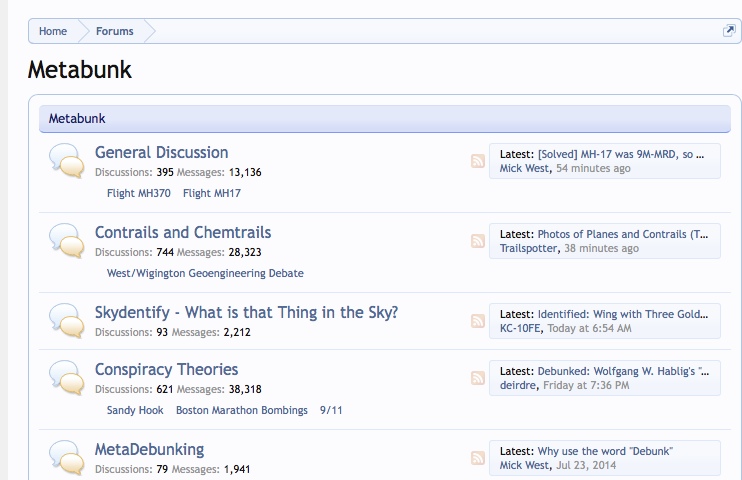Screen dimensions: 742x480
Task: Open Skydentify - What is that Thing in the Sky?
Action: point(246,312)
